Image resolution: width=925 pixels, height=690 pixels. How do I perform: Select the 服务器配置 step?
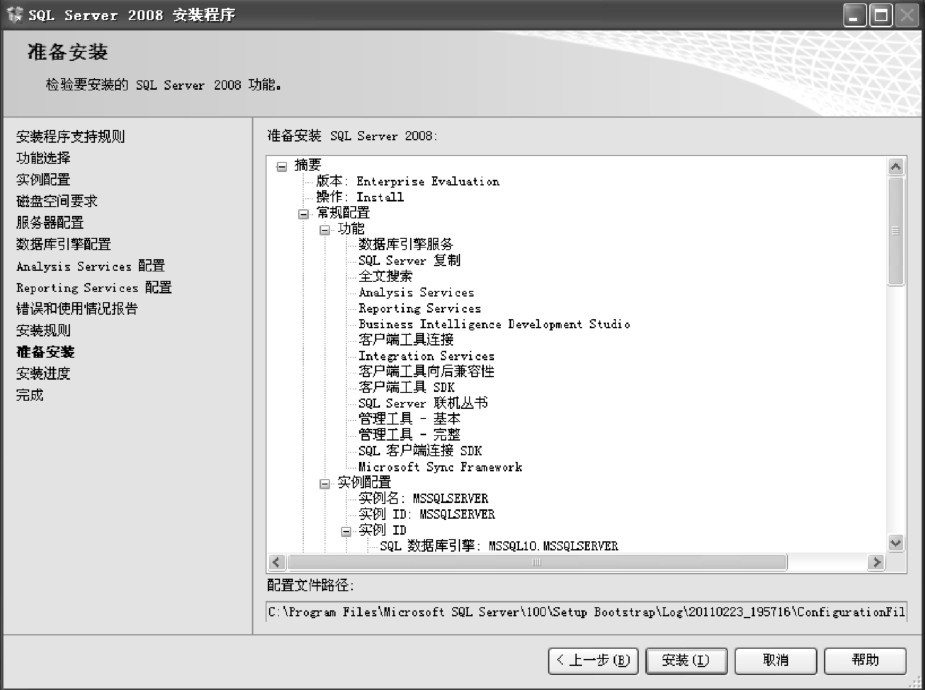pos(50,222)
